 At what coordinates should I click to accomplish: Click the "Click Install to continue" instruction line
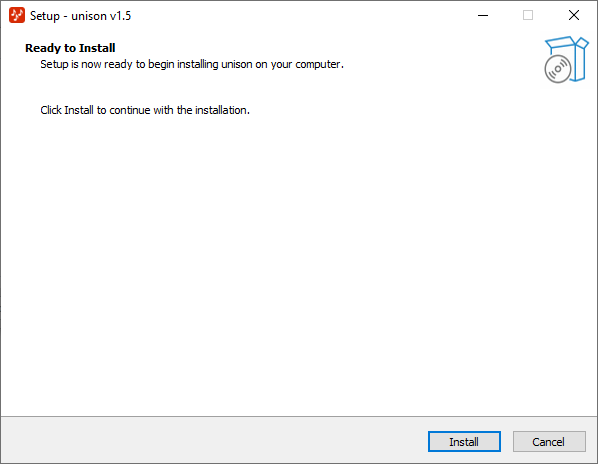tap(145, 110)
